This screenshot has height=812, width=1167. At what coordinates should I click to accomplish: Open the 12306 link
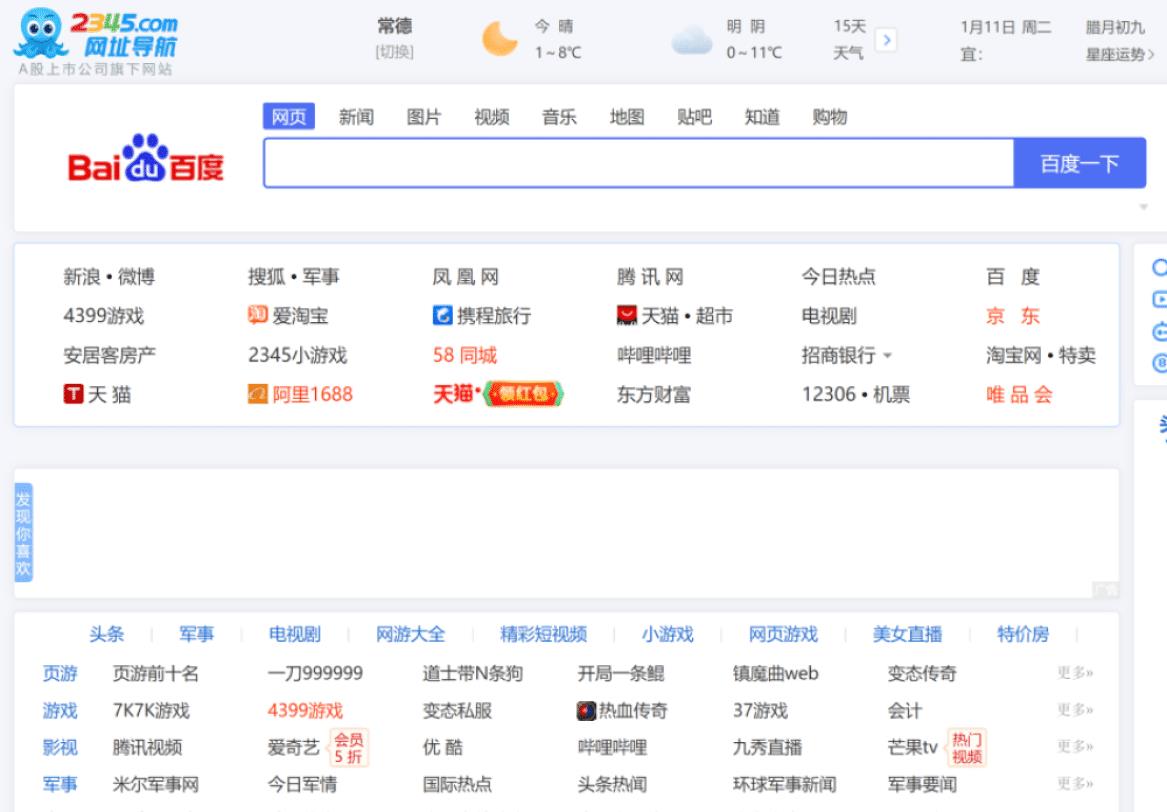click(828, 394)
